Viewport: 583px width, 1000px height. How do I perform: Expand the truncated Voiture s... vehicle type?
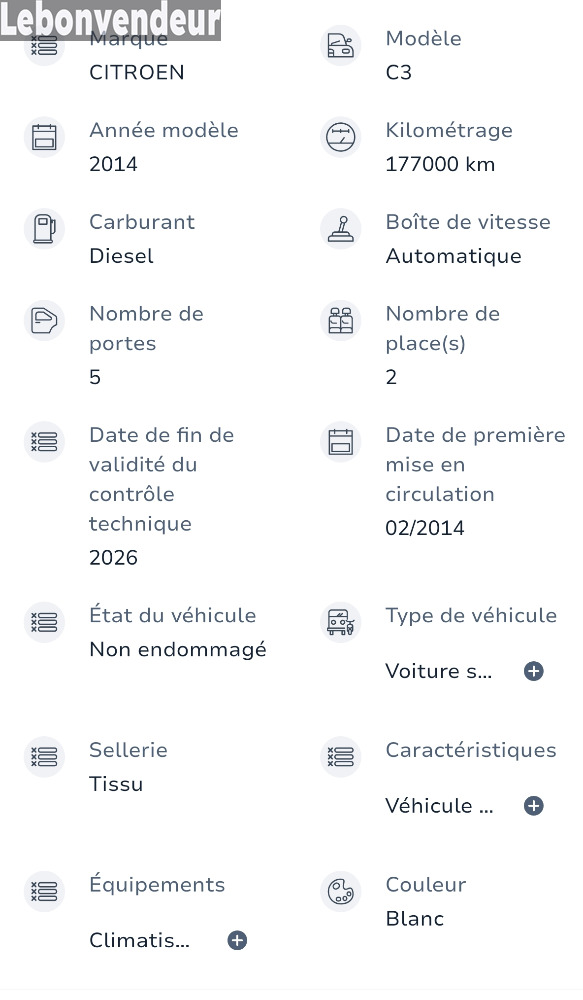tap(534, 671)
